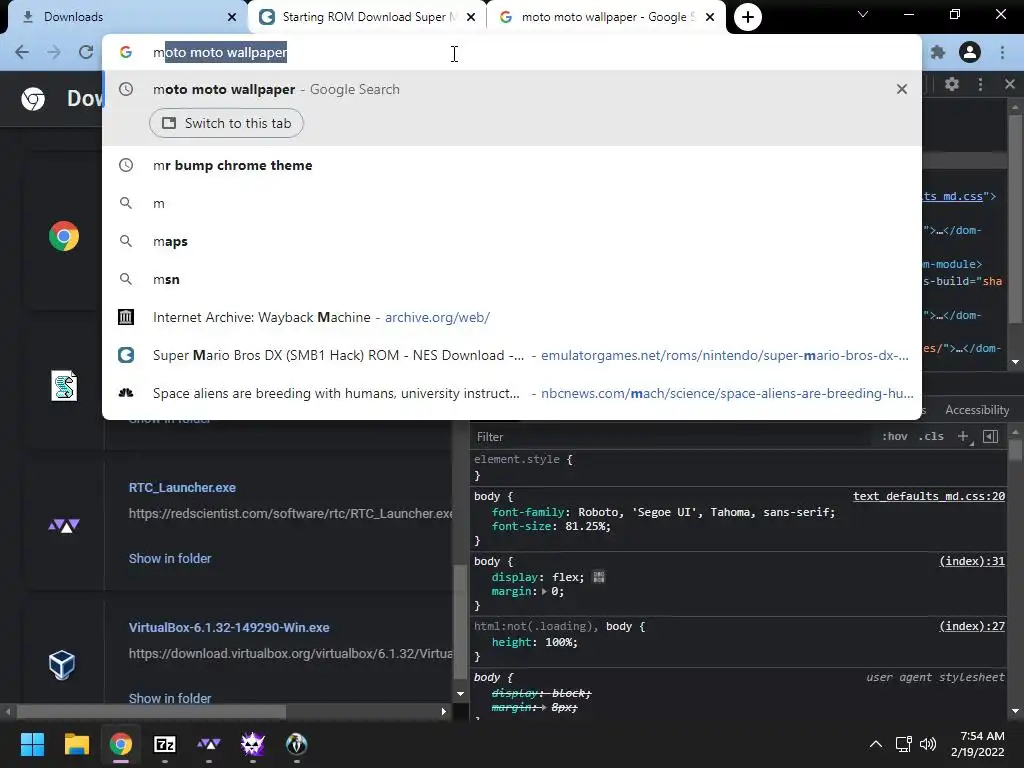The width and height of the screenshot is (1024, 768).
Task: Show VirtualBox installer in folder
Action: 170,698
